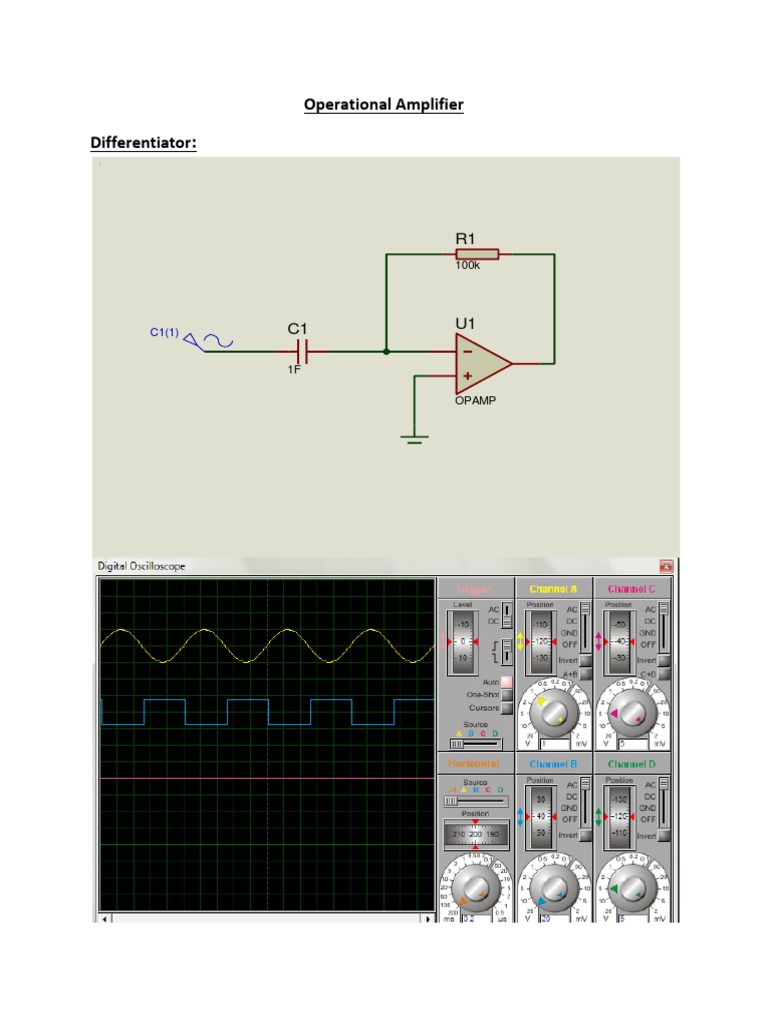Click the op-amp U1 symbol in schematic

point(482,364)
